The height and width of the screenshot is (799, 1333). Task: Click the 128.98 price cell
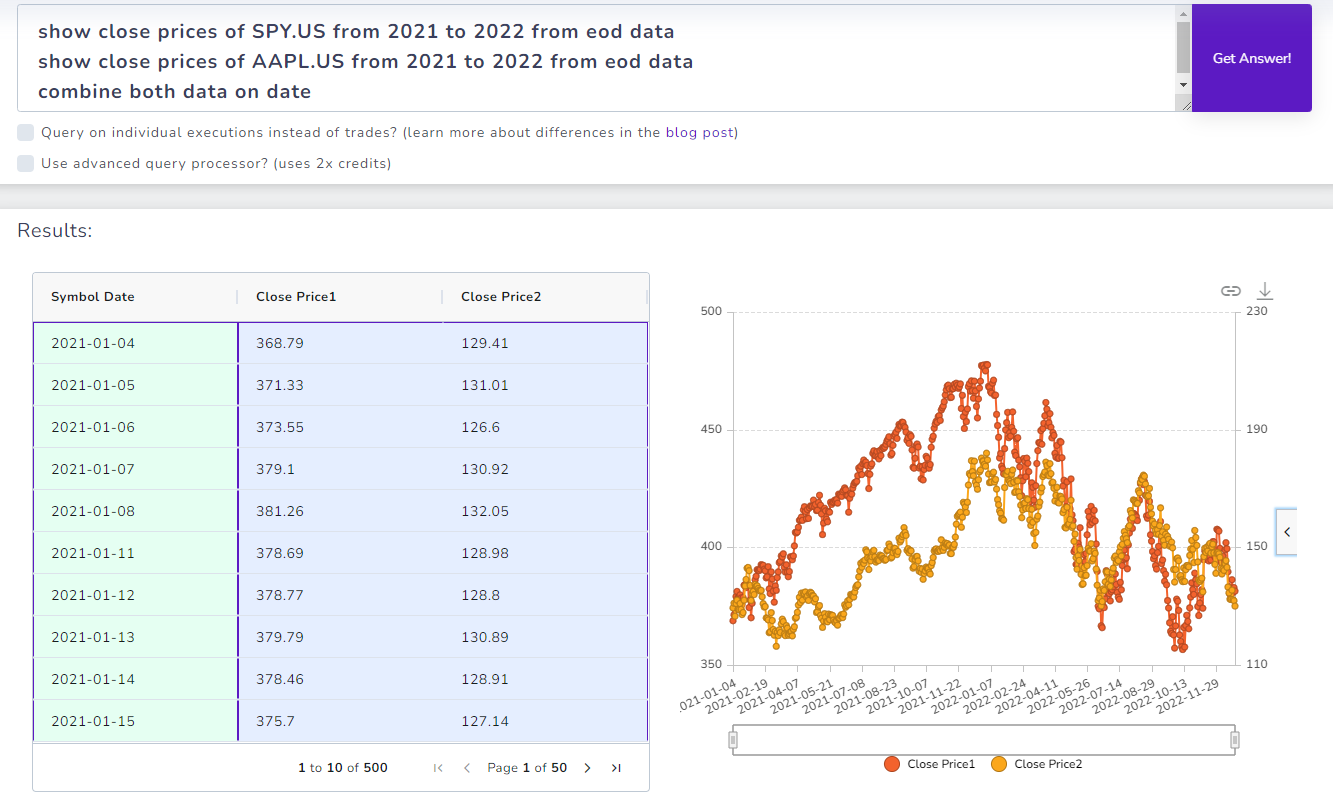pos(545,553)
